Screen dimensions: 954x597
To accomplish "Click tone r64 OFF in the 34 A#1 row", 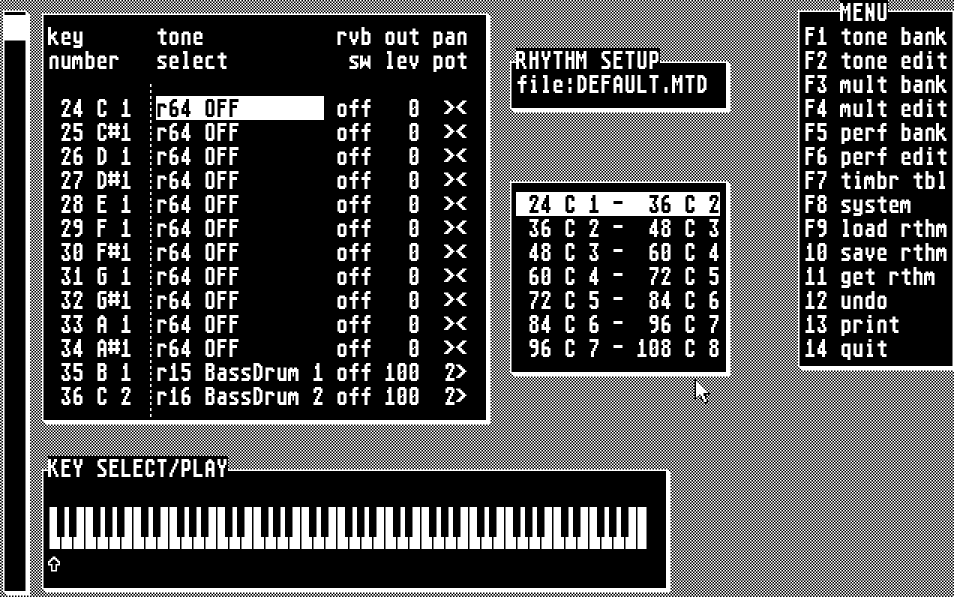I will point(198,349).
